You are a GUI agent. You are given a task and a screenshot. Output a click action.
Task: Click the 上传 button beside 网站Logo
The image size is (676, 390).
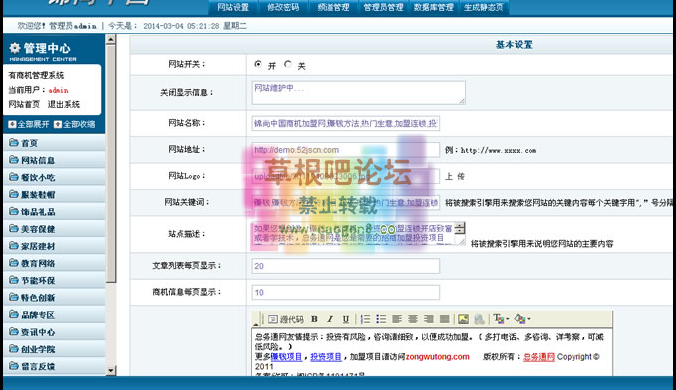[455, 176]
